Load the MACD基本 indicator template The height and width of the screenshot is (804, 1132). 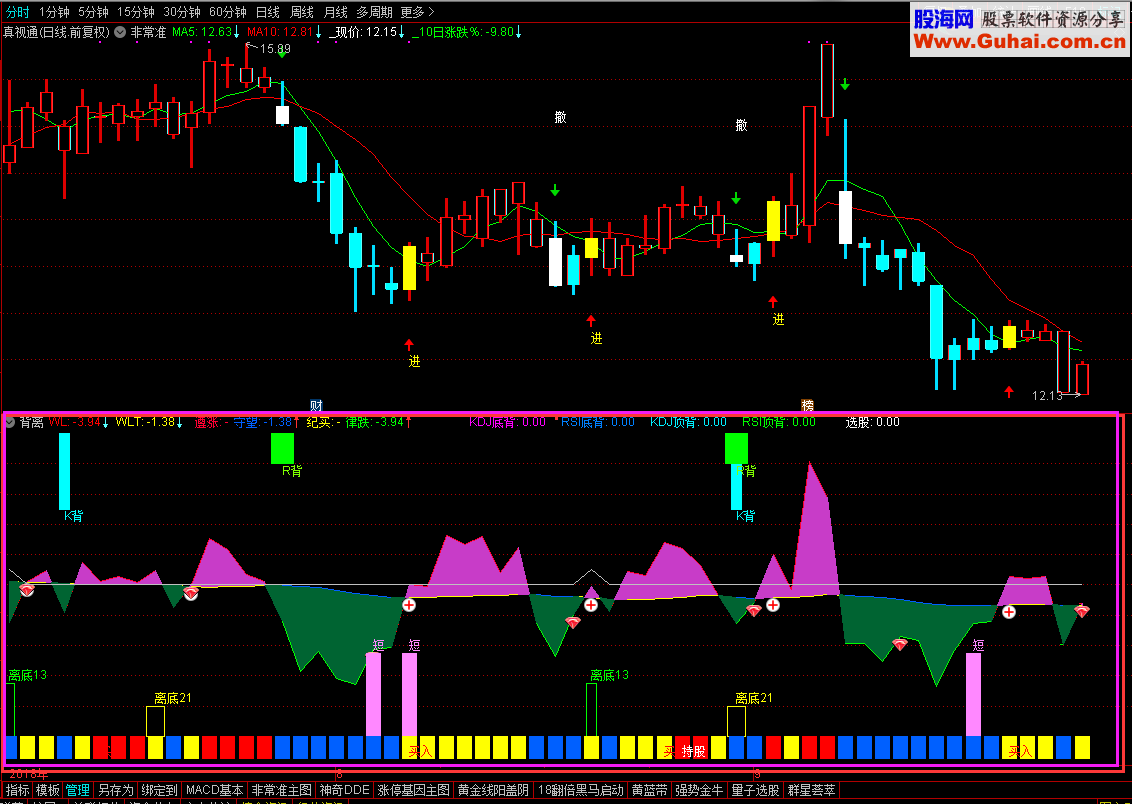(x=214, y=790)
